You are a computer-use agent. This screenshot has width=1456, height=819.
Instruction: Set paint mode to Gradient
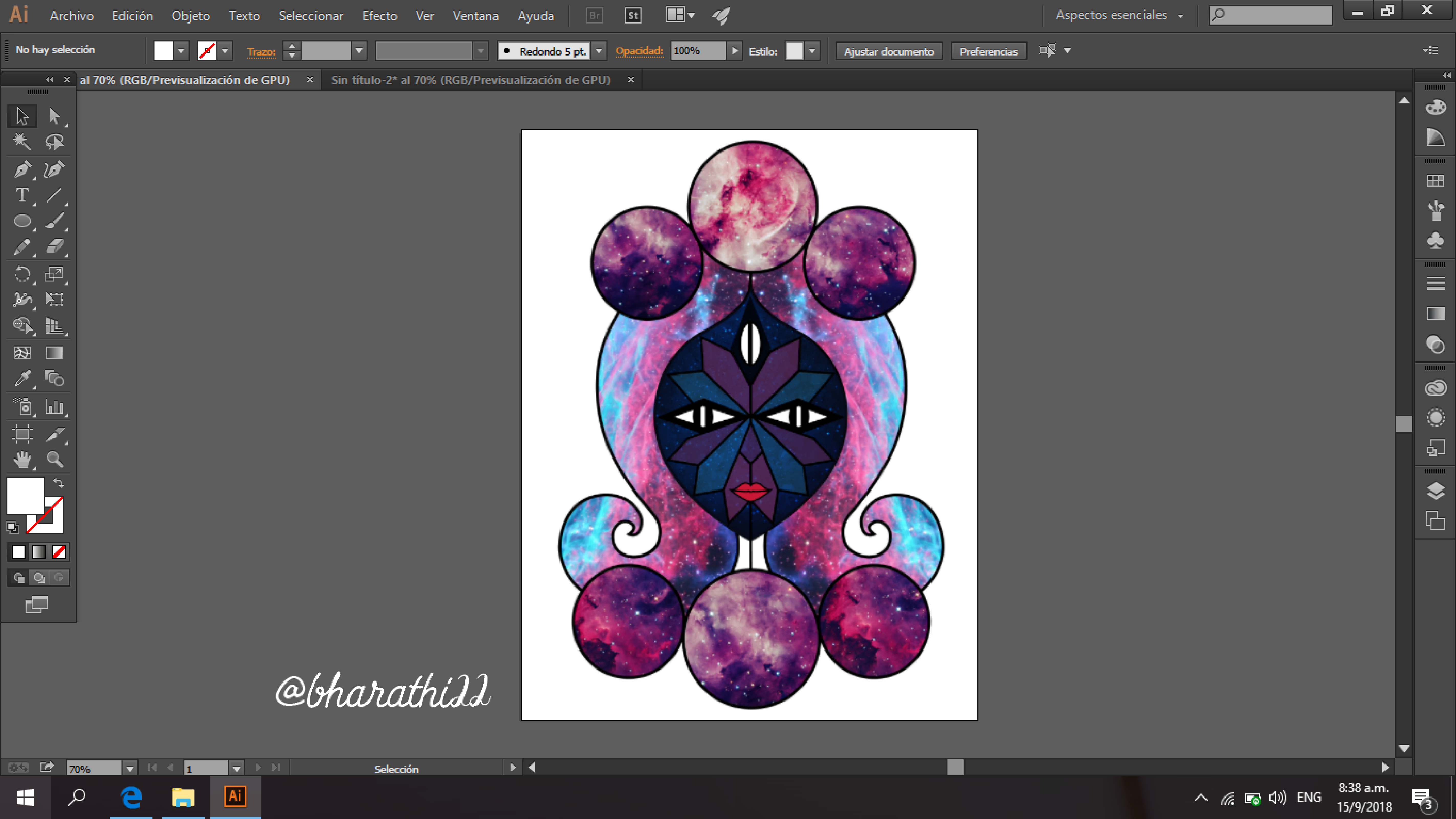click(38, 552)
